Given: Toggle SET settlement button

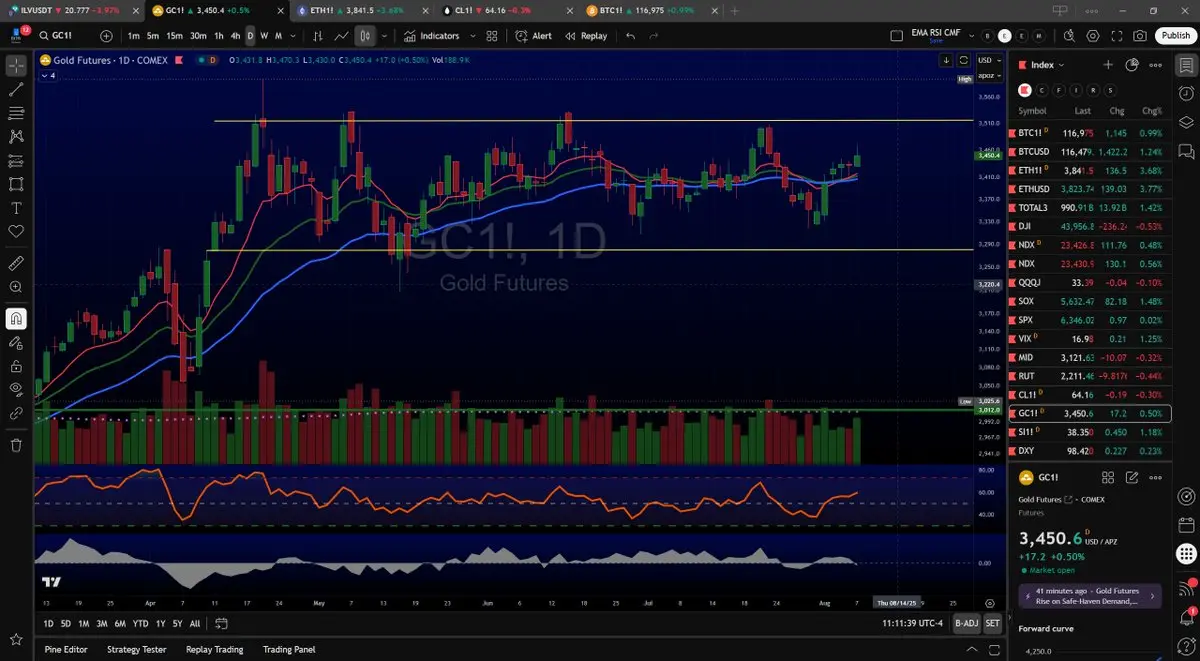Looking at the screenshot, I should coord(992,623).
